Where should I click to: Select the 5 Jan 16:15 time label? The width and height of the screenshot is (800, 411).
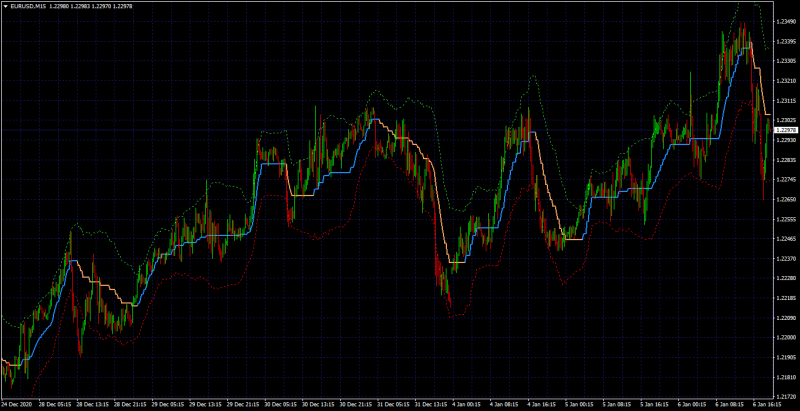655,403
